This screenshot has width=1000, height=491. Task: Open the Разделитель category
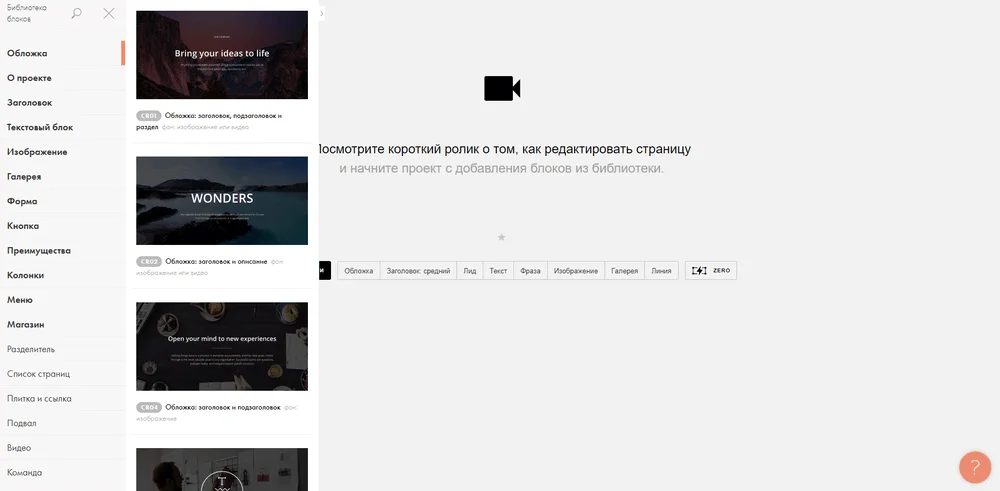pos(62,349)
